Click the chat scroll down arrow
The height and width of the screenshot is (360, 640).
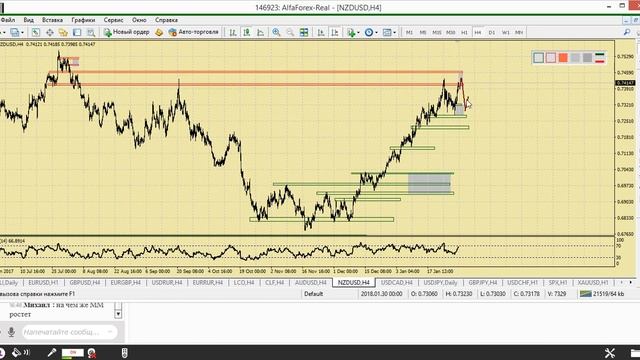(118, 314)
